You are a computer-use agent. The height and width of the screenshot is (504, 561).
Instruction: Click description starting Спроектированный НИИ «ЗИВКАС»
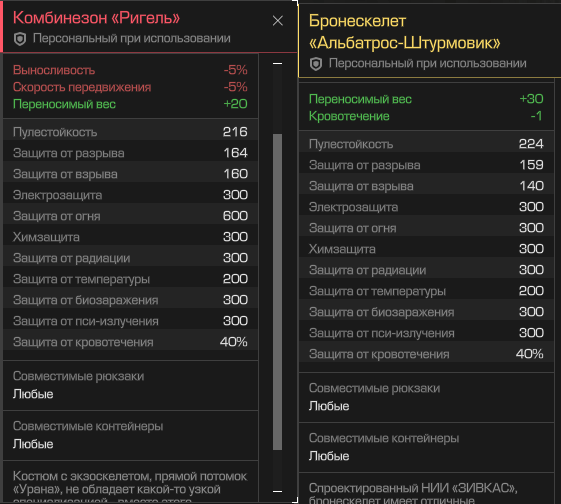click(413, 493)
